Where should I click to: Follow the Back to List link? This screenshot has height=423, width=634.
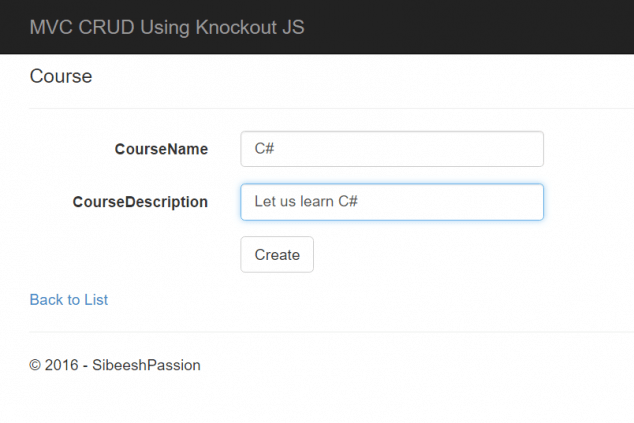[x=69, y=300]
